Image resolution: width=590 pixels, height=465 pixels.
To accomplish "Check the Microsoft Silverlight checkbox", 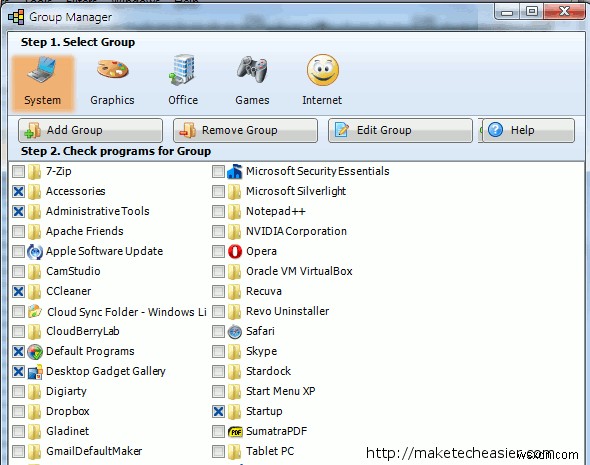I will pos(218,191).
